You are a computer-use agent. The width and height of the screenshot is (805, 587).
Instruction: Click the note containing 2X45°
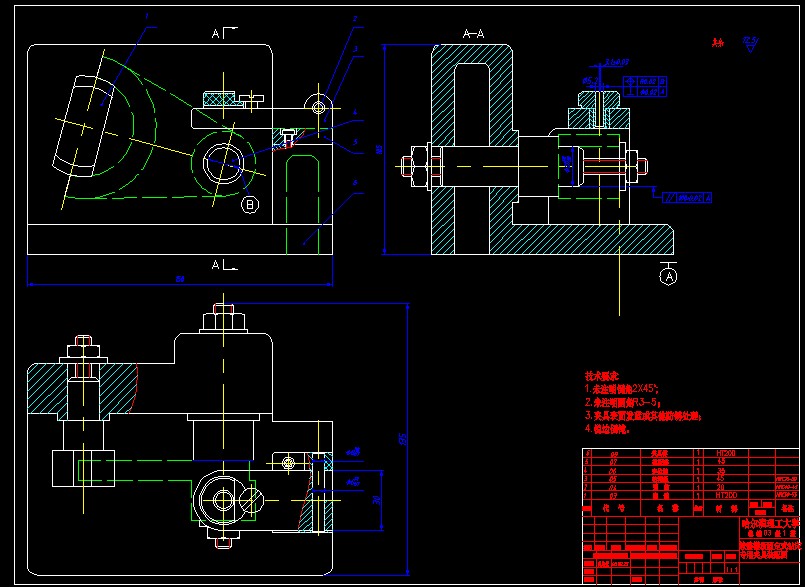(x=623, y=389)
